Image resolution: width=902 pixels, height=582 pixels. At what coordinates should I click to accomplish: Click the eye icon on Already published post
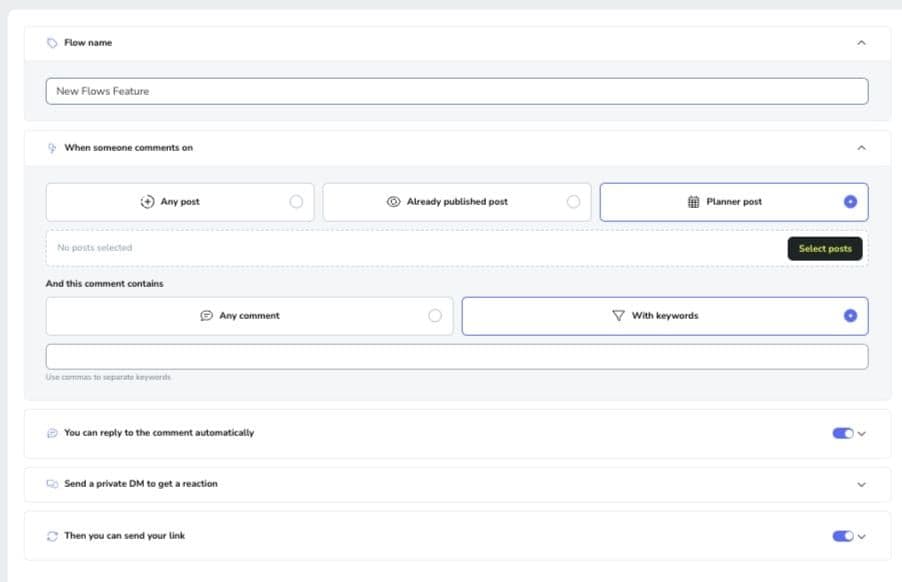(x=393, y=202)
